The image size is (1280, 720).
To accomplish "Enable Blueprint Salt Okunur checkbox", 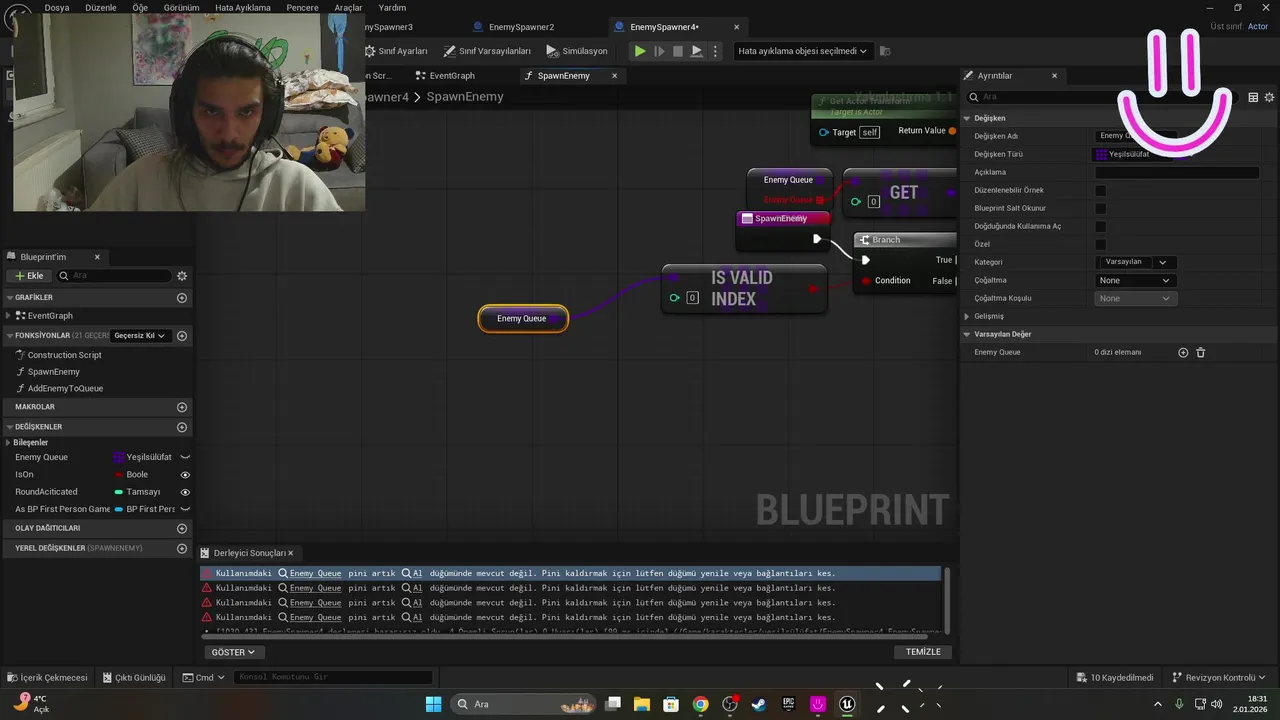I will (1101, 208).
